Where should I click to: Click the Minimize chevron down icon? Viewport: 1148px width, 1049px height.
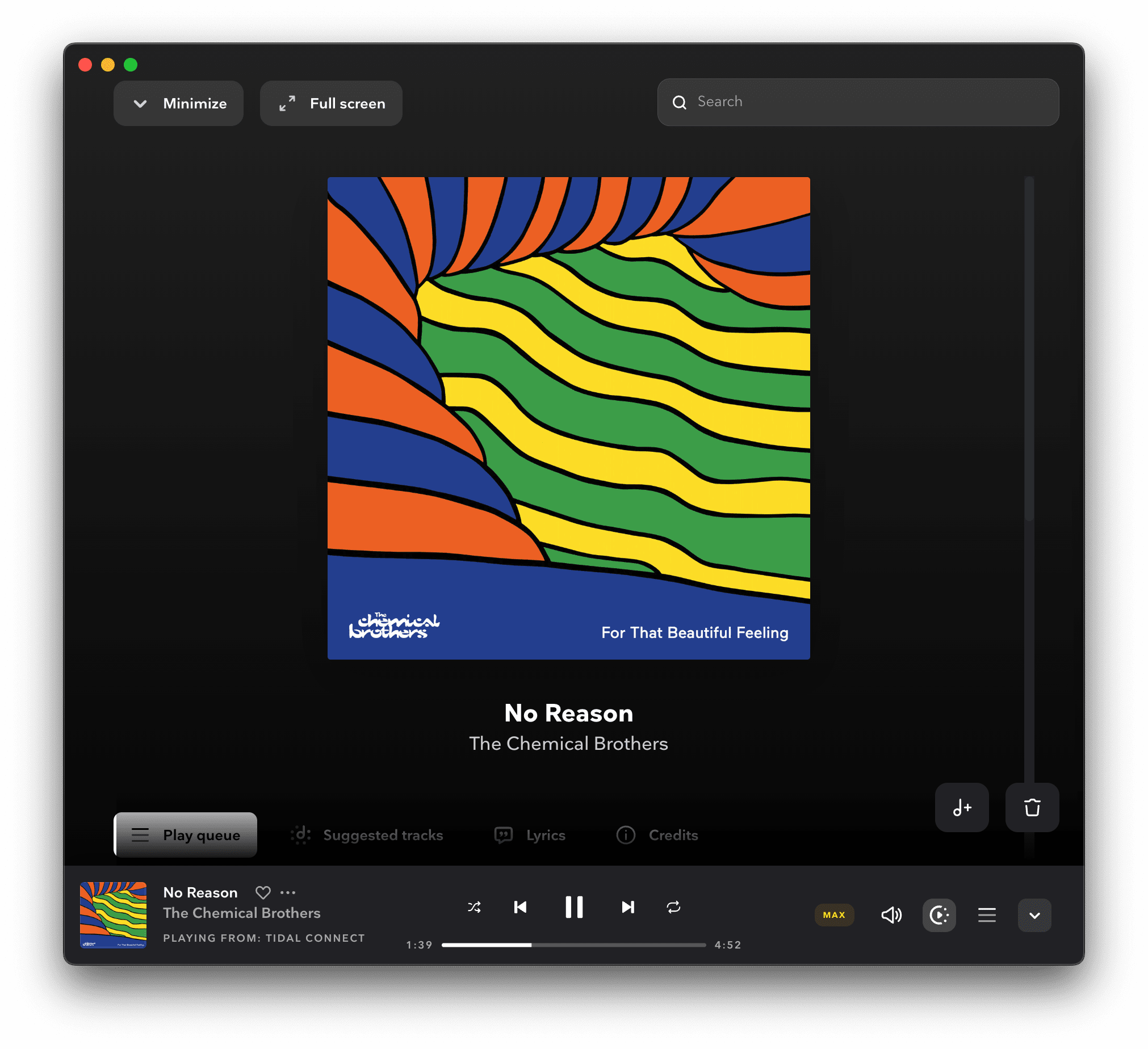[140, 103]
